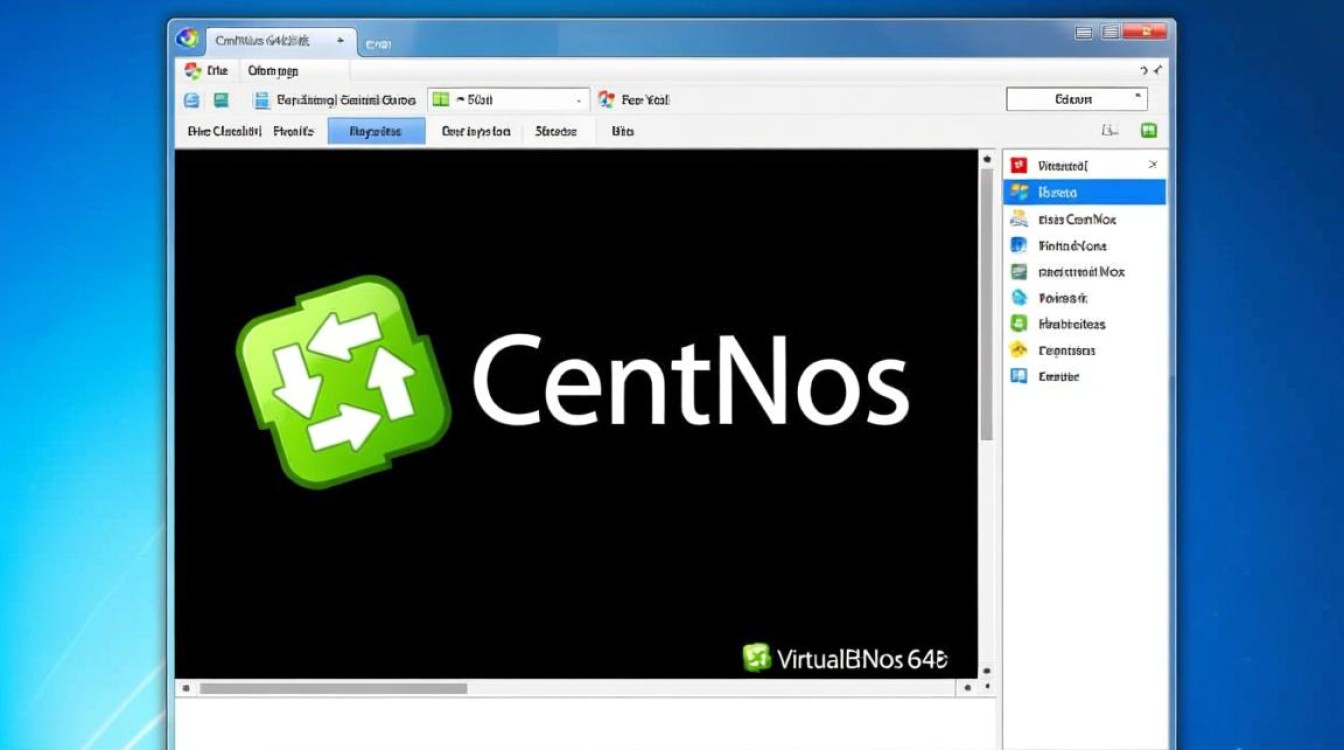The height and width of the screenshot is (750, 1344).
Task: Click the 'Bapdiinng Geniid Guoe' toolbar button label
Action: 346,100
